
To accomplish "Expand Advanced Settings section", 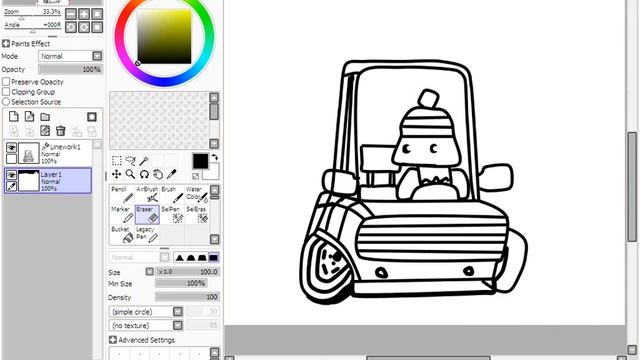I will (113, 340).
